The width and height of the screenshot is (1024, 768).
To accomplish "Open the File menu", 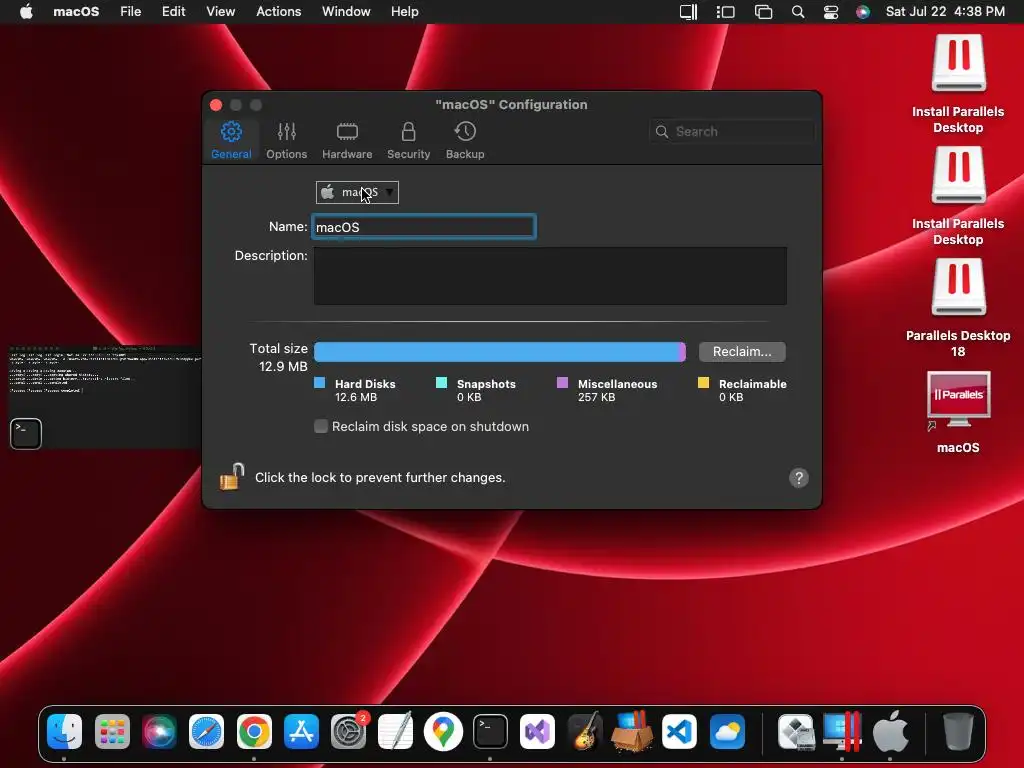I will coord(131,12).
